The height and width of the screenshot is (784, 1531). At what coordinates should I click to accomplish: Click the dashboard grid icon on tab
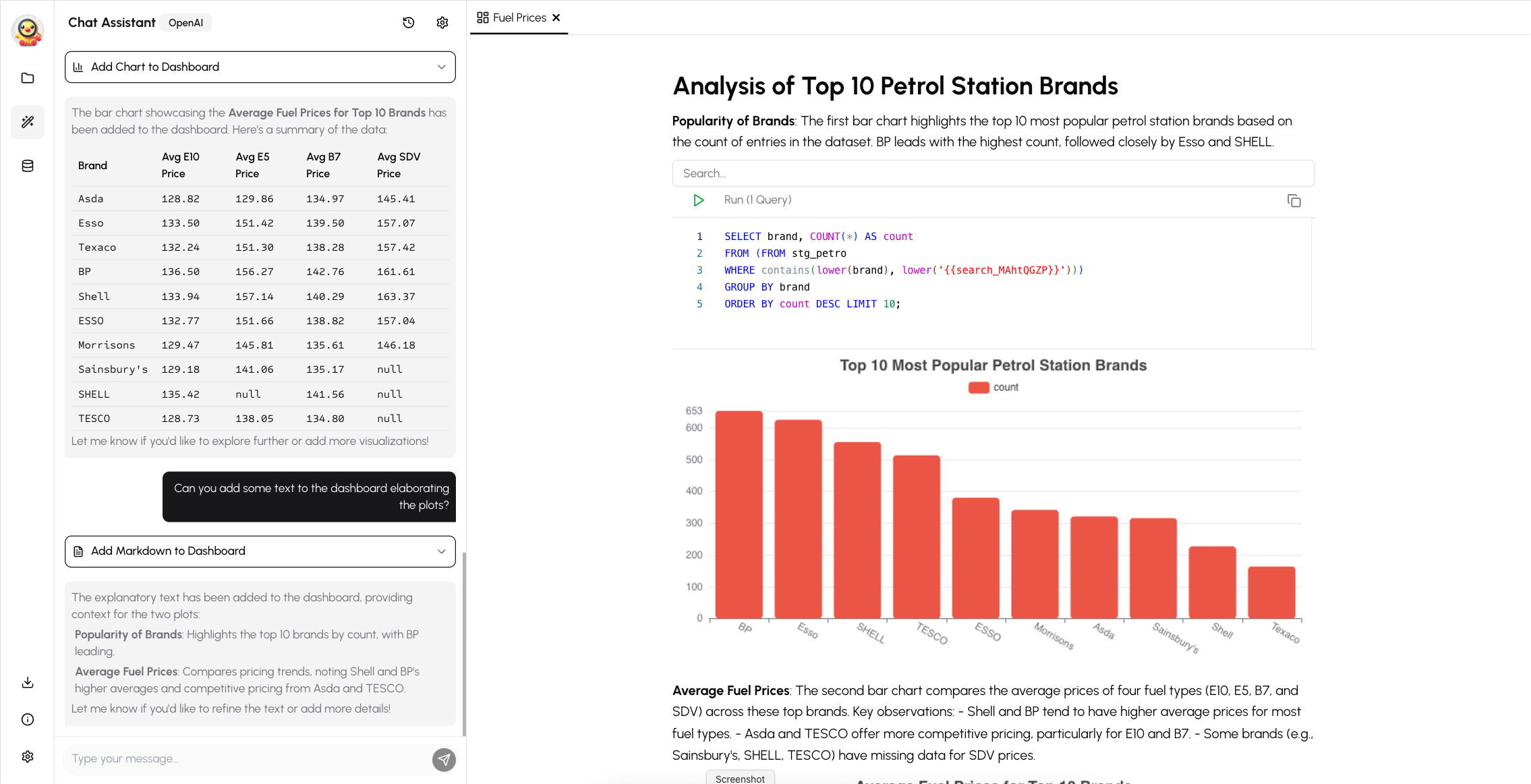[x=482, y=18]
